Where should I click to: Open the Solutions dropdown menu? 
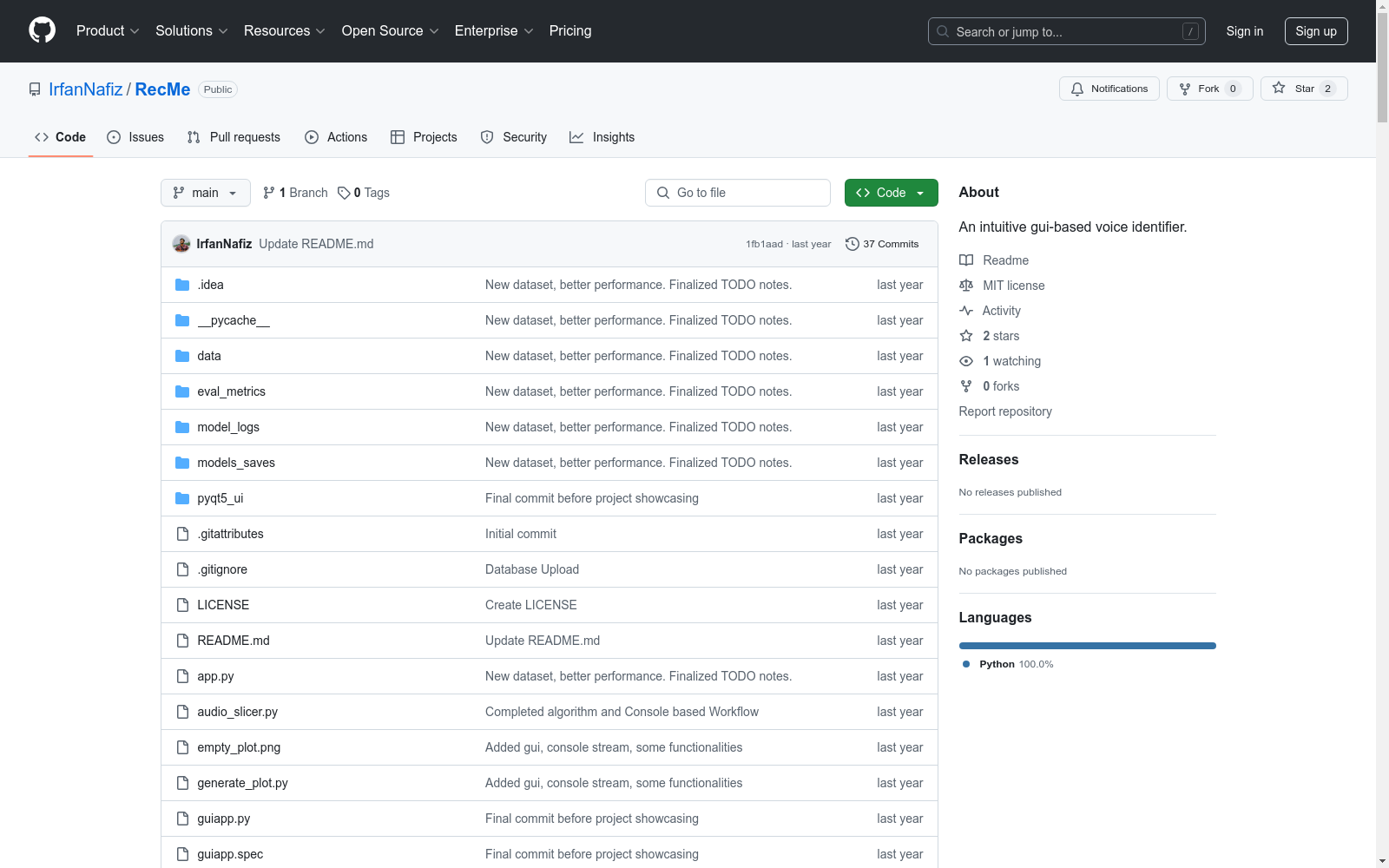192,30
